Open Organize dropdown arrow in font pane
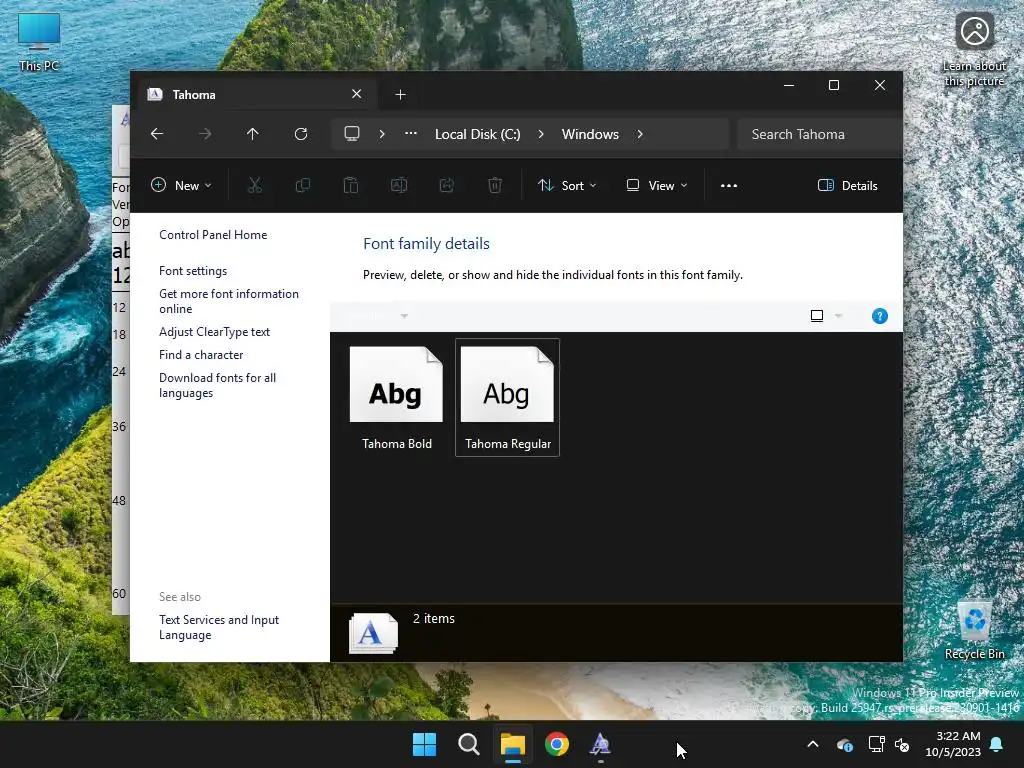Screen dimensions: 1024x768 click(404, 316)
